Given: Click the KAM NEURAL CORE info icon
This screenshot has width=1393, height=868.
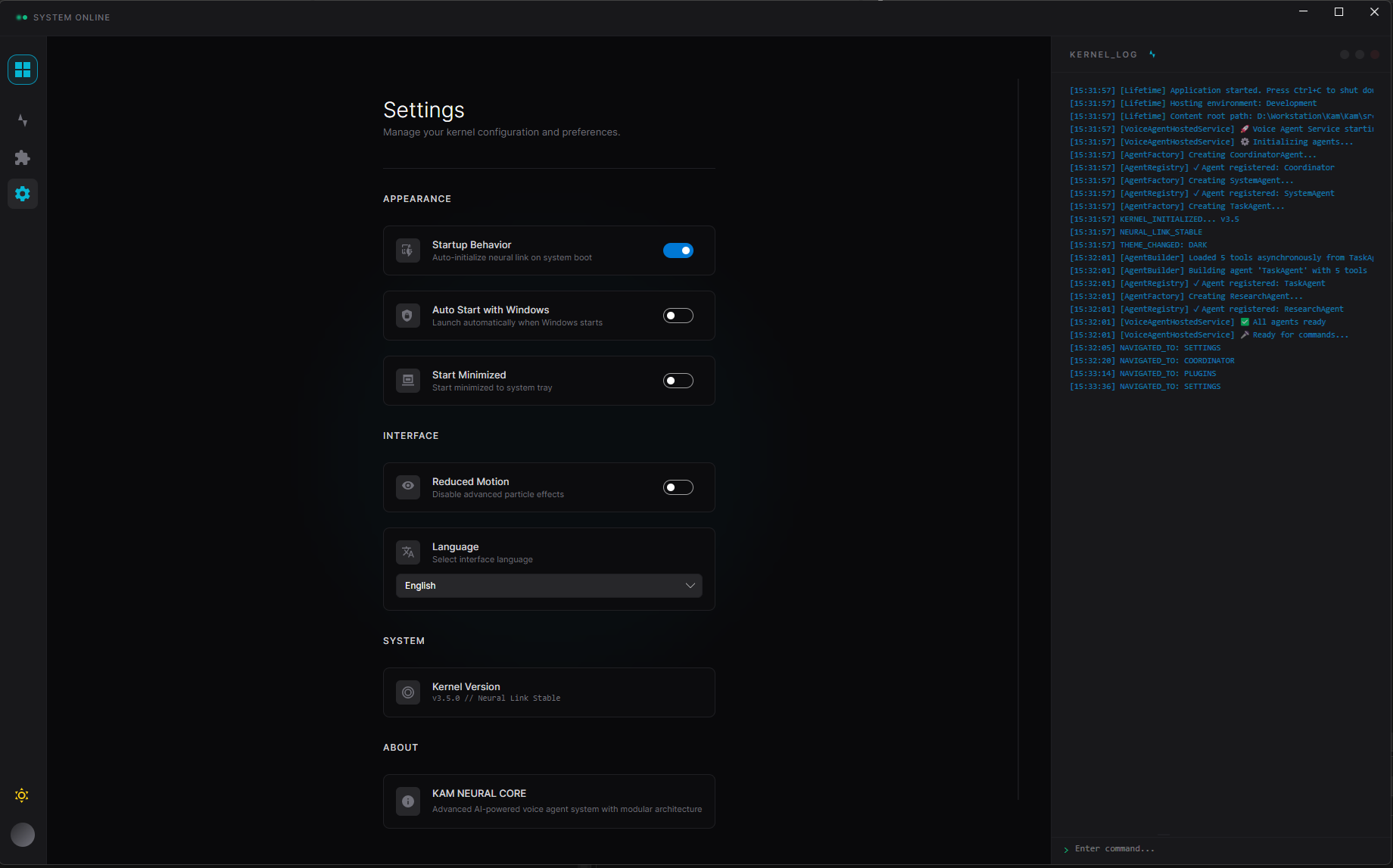Looking at the screenshot, I should point(408,801).
